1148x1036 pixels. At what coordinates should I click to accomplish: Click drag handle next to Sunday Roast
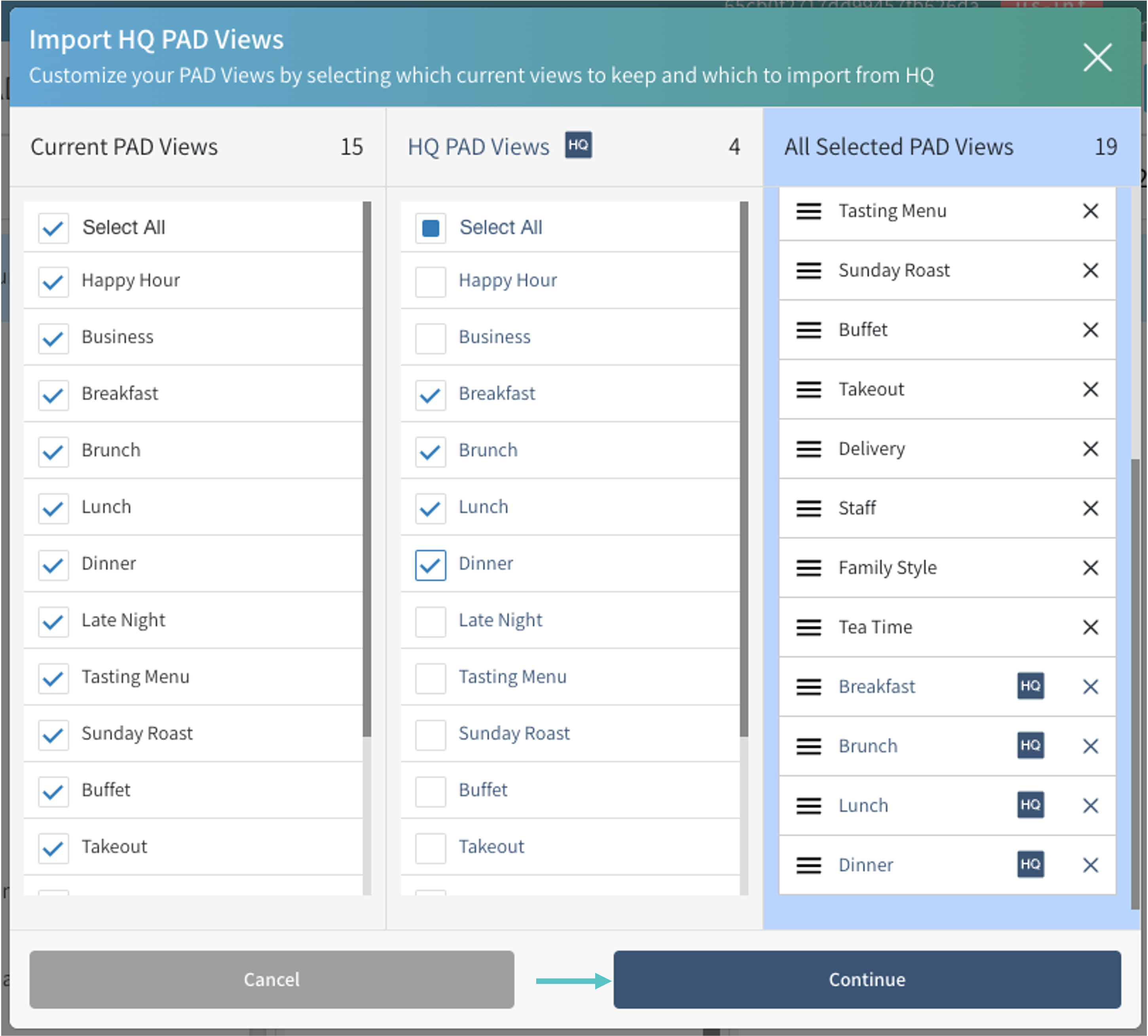point(808,270)
